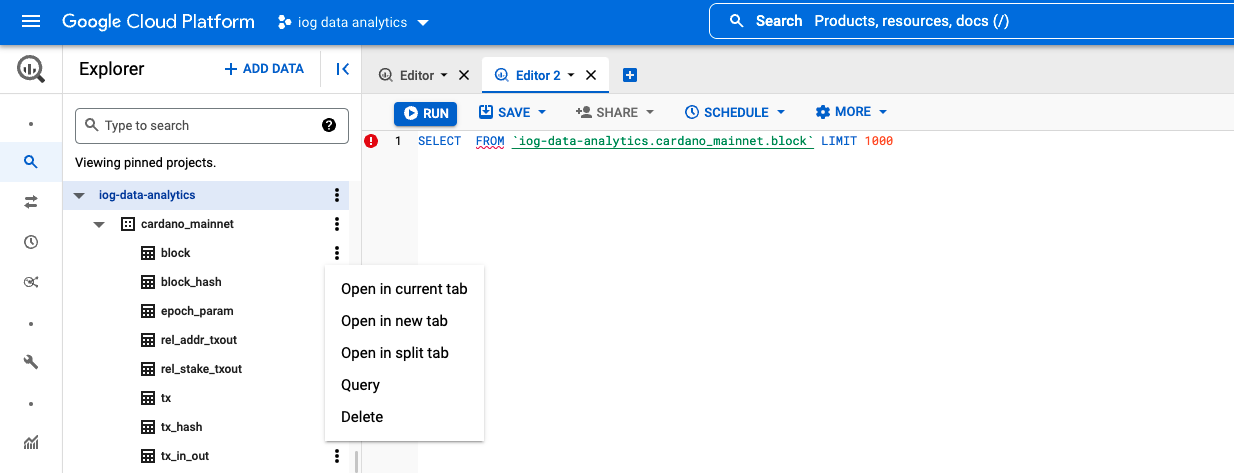
Task: Select Query from the context menu
Action: pos(404,385)
